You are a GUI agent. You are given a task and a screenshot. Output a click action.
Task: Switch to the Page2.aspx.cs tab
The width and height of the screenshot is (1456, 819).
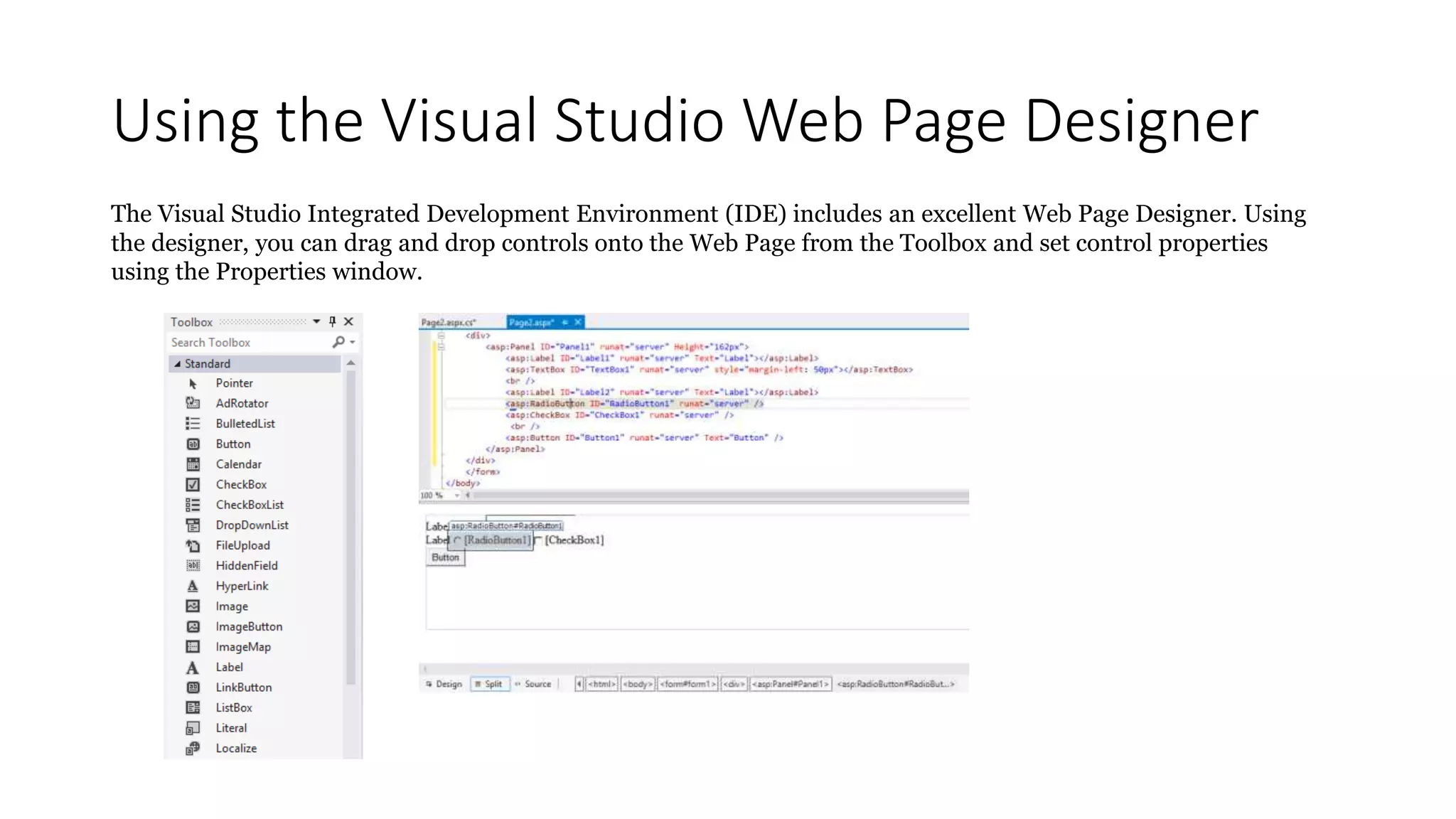point(449,323)
